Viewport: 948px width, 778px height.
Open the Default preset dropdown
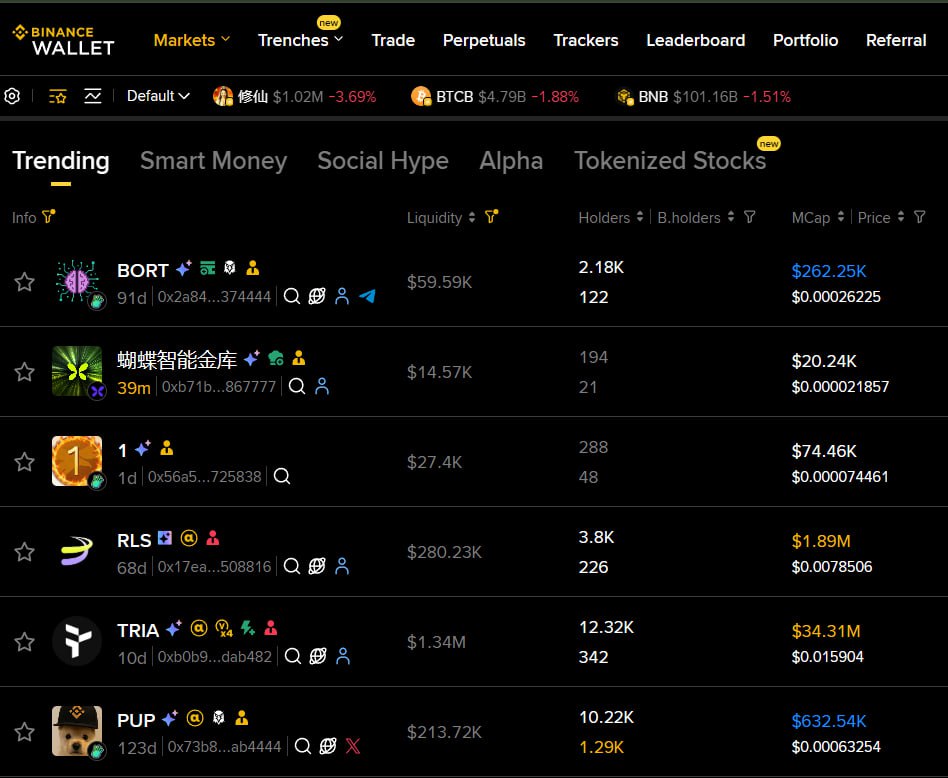(157, 96)
